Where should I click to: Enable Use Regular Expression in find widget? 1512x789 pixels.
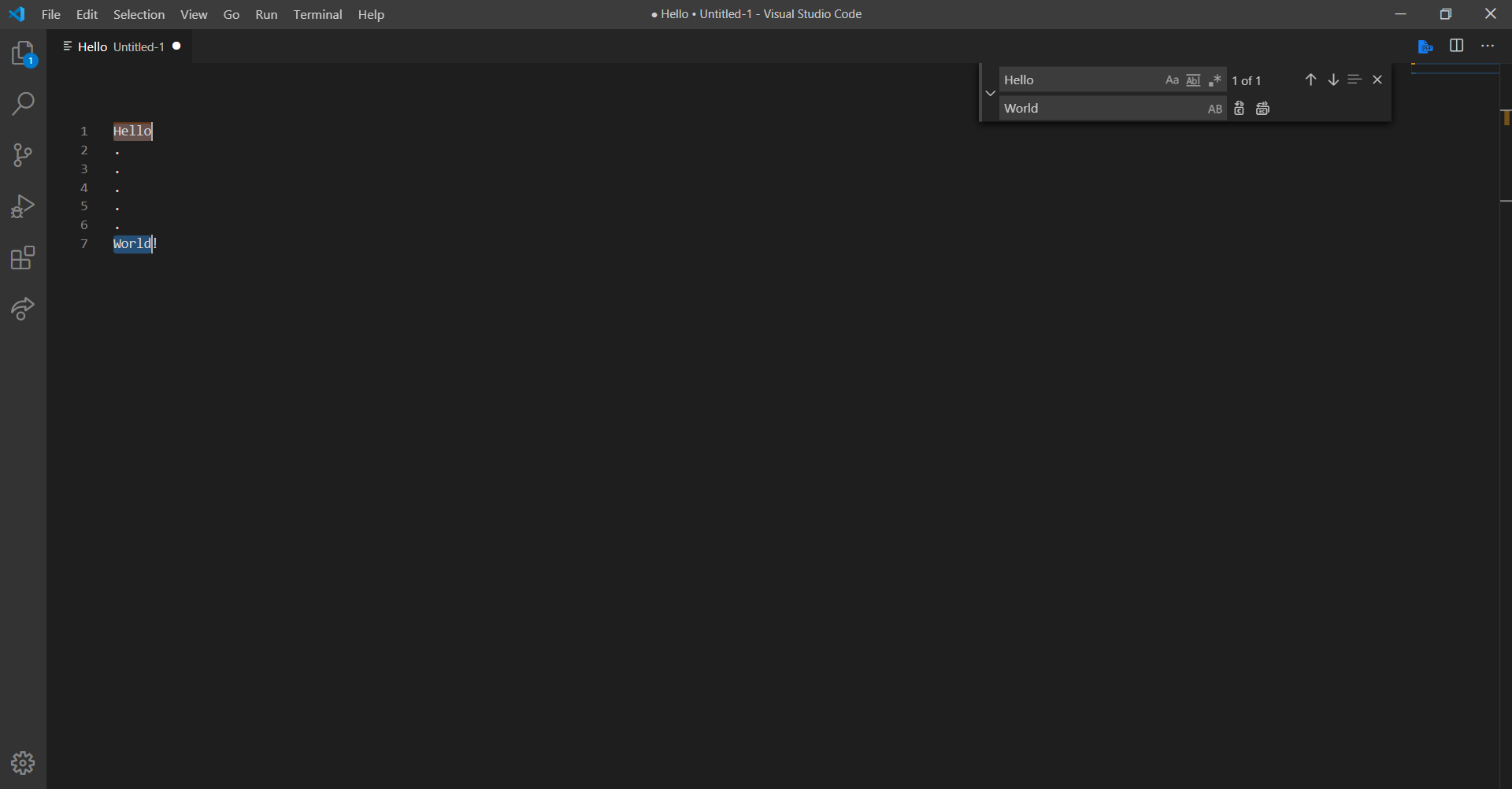1214,80
